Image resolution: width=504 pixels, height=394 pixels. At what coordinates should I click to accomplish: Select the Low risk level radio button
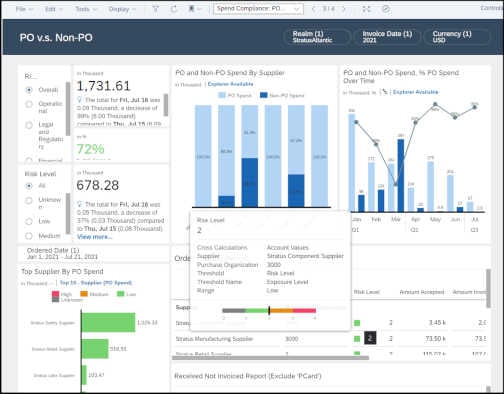click(x=29, y=221)
